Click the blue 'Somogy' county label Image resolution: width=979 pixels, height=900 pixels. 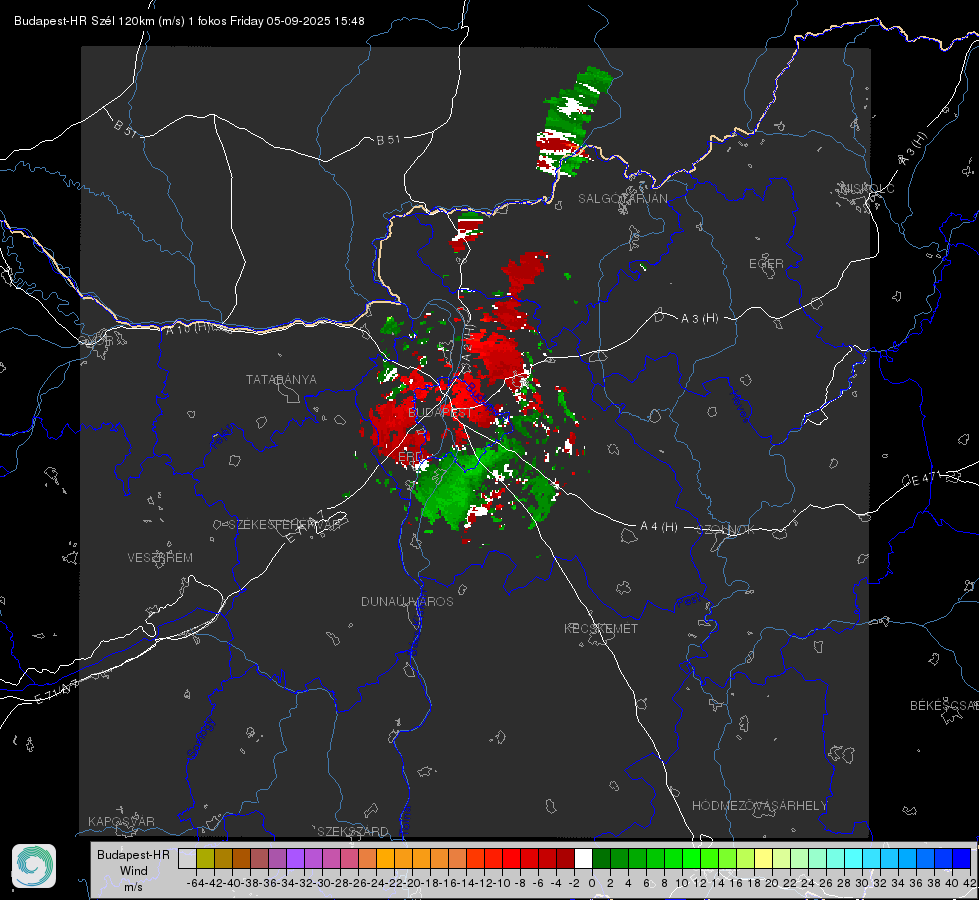click(x=201, y=738)
